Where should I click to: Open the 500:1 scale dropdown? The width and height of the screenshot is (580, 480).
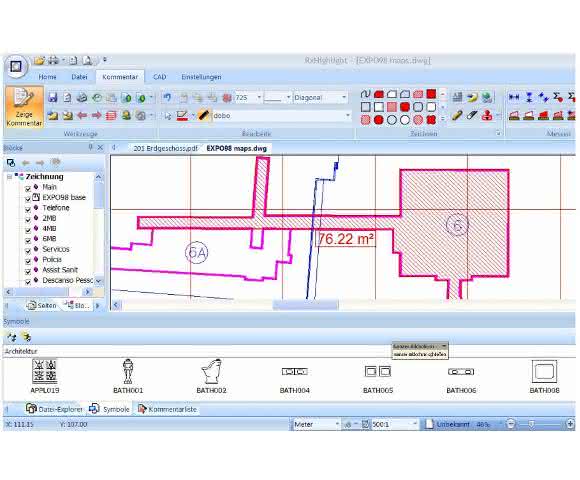(415, 424)
